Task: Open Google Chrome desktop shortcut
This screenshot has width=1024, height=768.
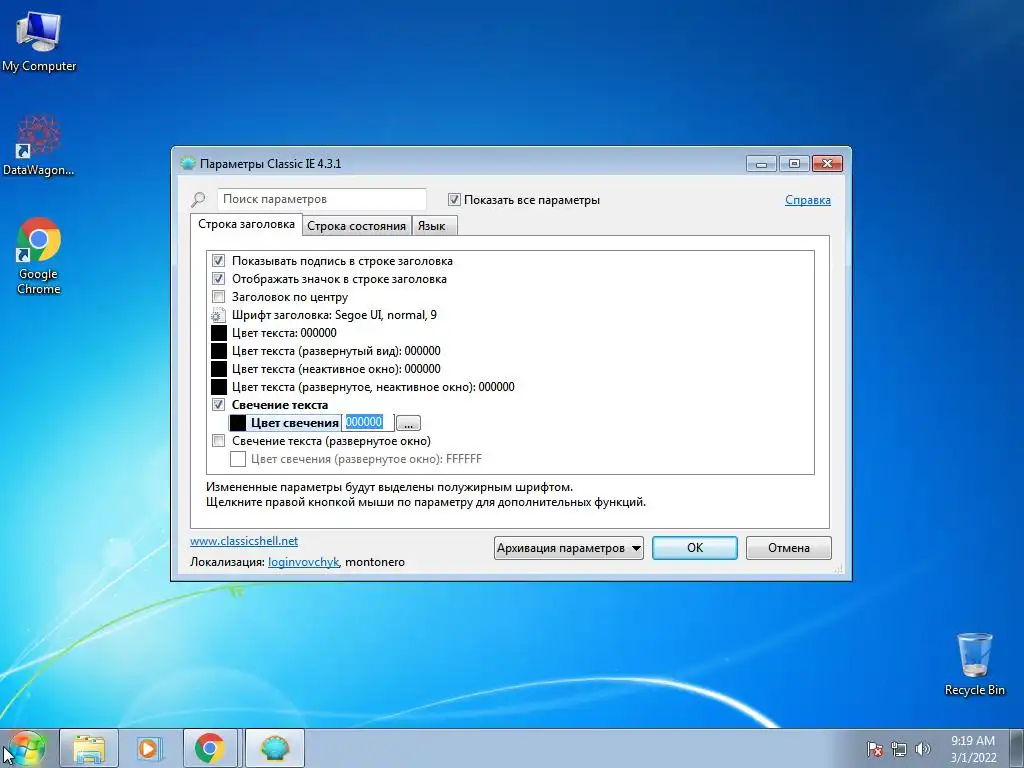Action: (x=39, y=256)
